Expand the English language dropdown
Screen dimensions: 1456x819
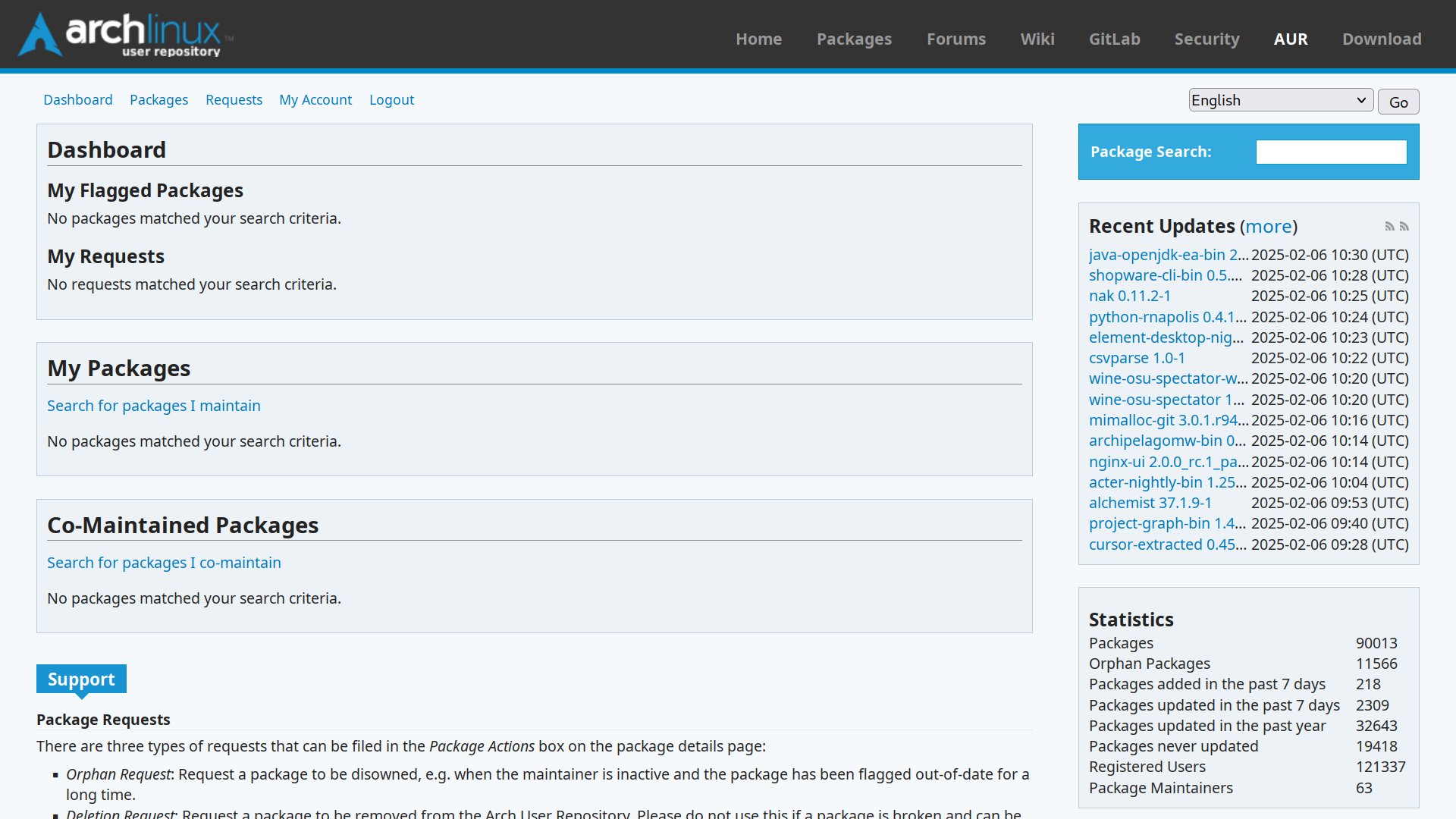[1281, 100]
